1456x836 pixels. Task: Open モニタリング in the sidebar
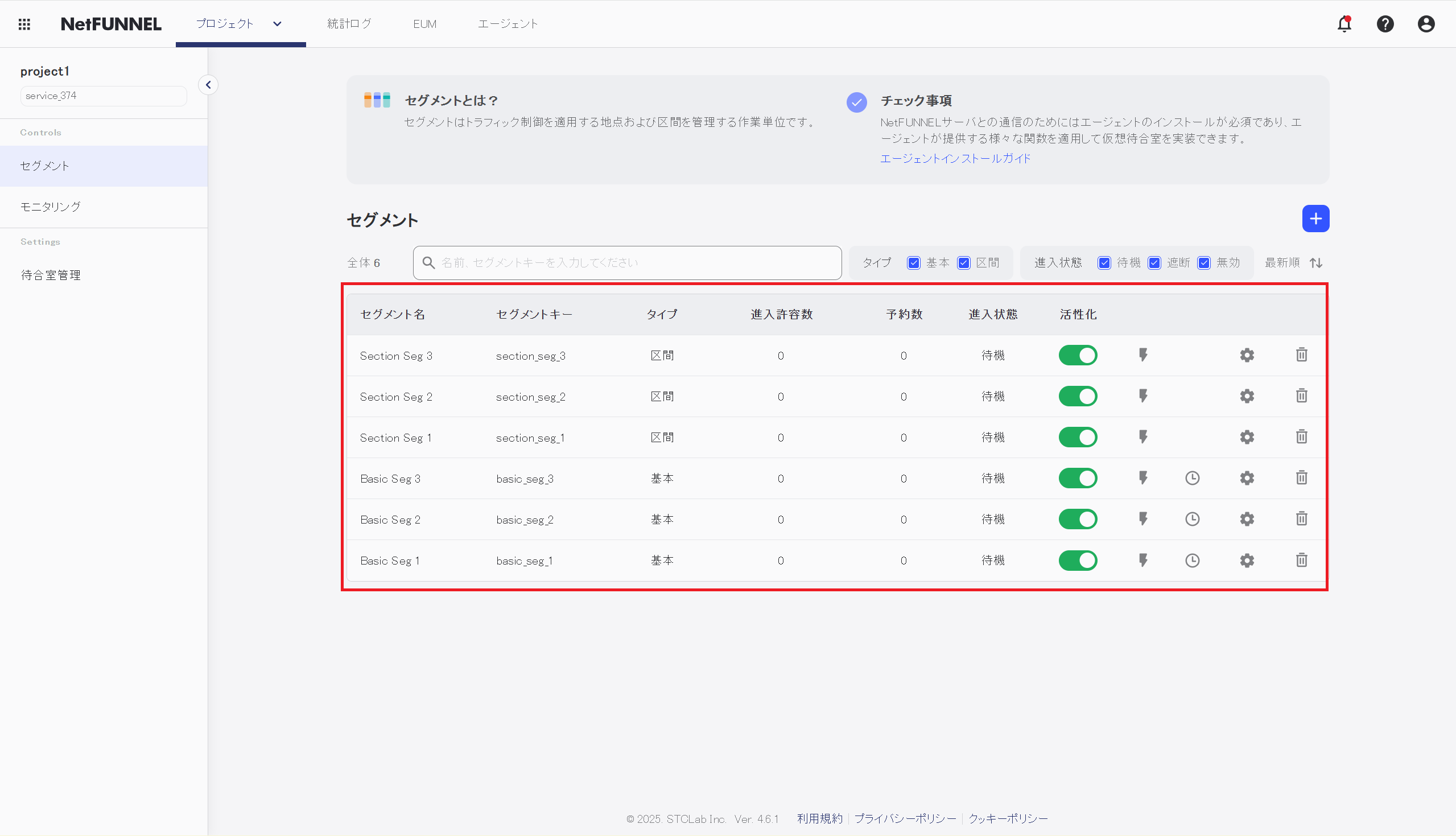click(51, 207)
